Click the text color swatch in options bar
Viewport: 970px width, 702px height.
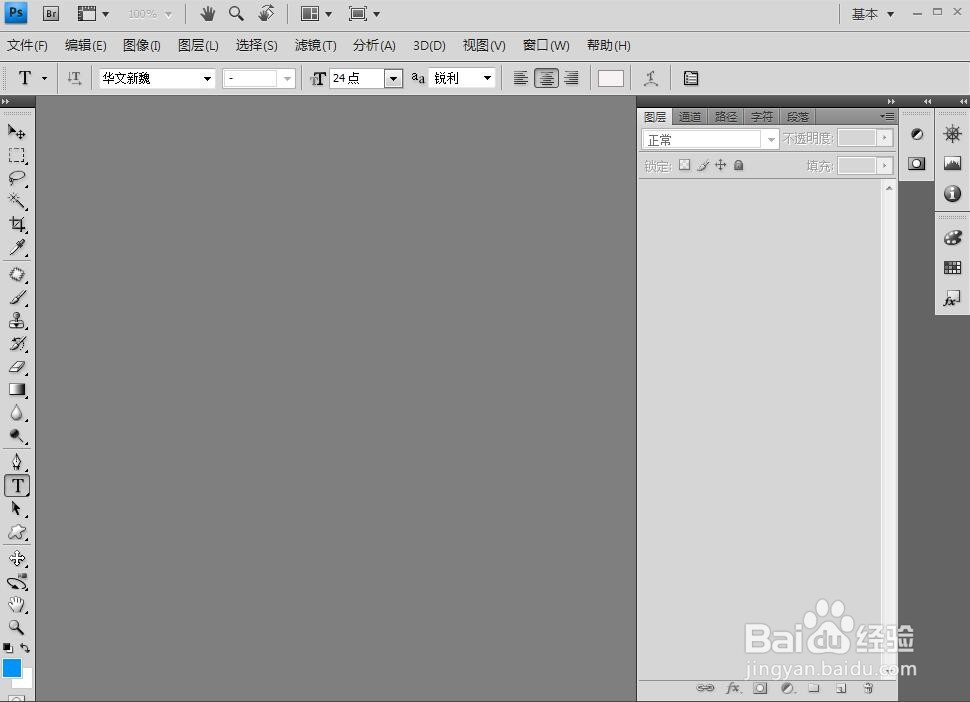[611, 78]
